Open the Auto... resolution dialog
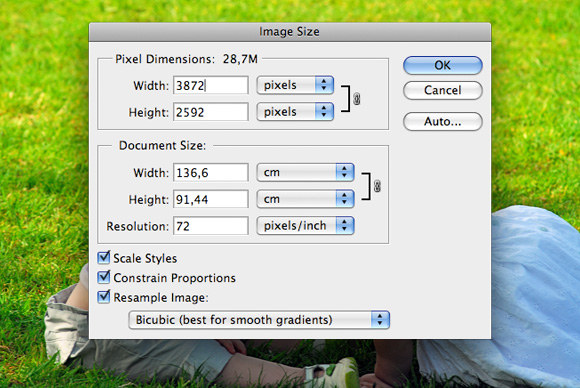Viewport: 580px width, 388px height. point(443,122)
